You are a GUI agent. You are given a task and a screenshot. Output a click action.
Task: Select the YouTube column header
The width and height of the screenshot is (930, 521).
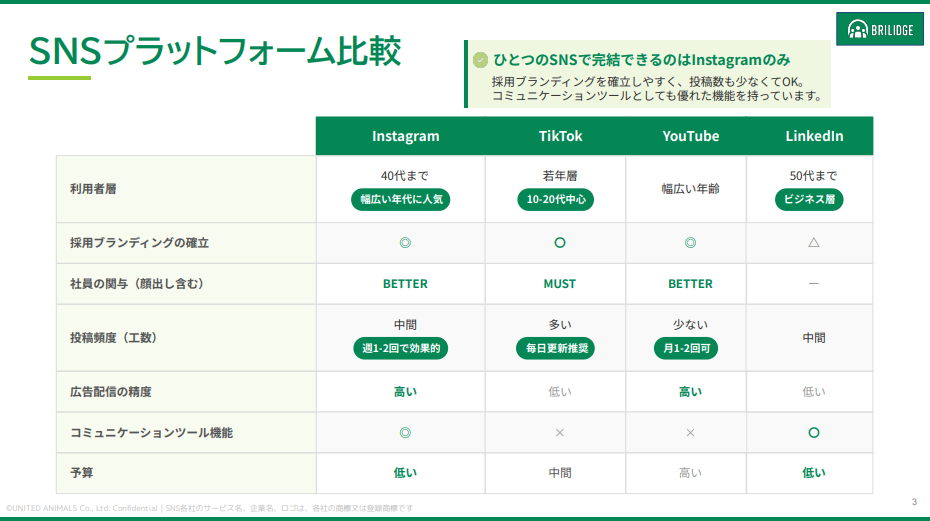click(690, 136)
